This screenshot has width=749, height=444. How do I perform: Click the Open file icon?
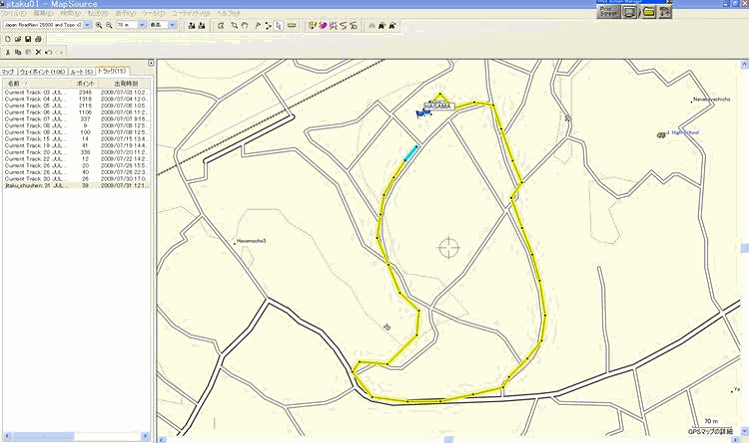point(18,39)
